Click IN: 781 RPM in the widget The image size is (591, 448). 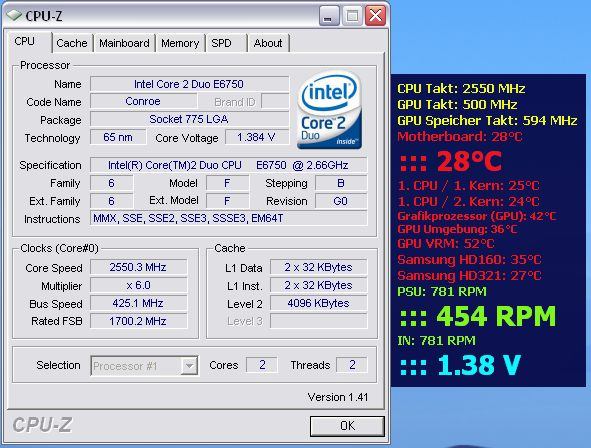(436, 341)
